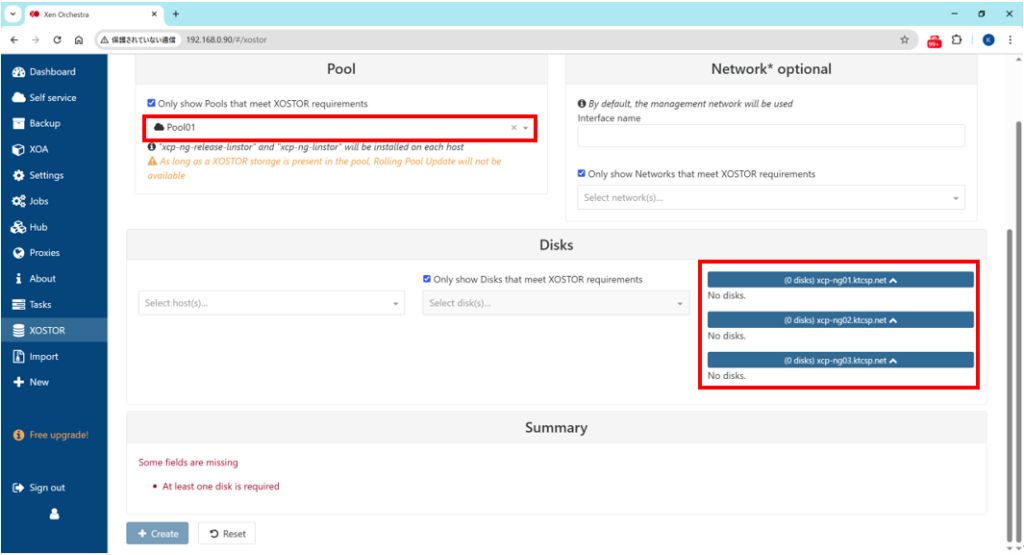Image resolution: width=1024 pixels, height=555 pixels.
Task: Click the Backup icon in sidebar
Action: point(19,124)
